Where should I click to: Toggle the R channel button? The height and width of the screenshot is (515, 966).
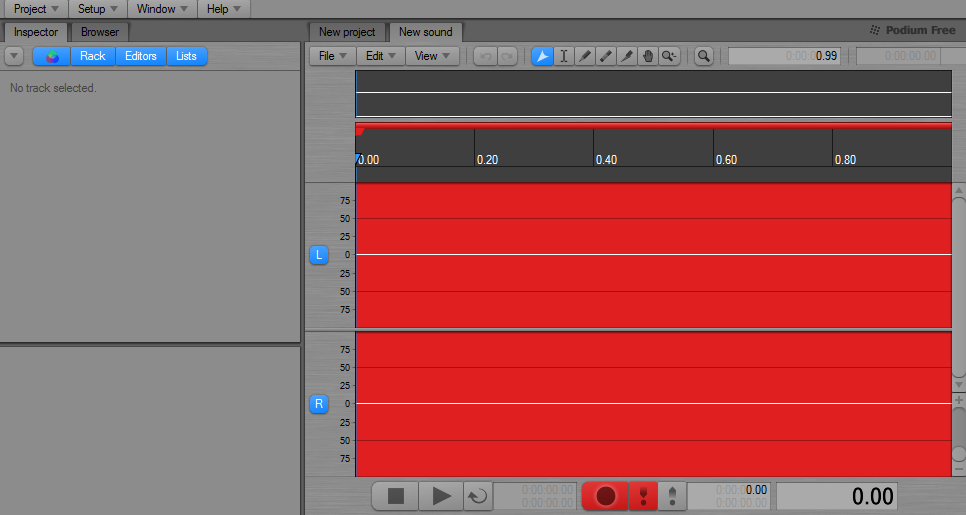click(x=319, y=403)
